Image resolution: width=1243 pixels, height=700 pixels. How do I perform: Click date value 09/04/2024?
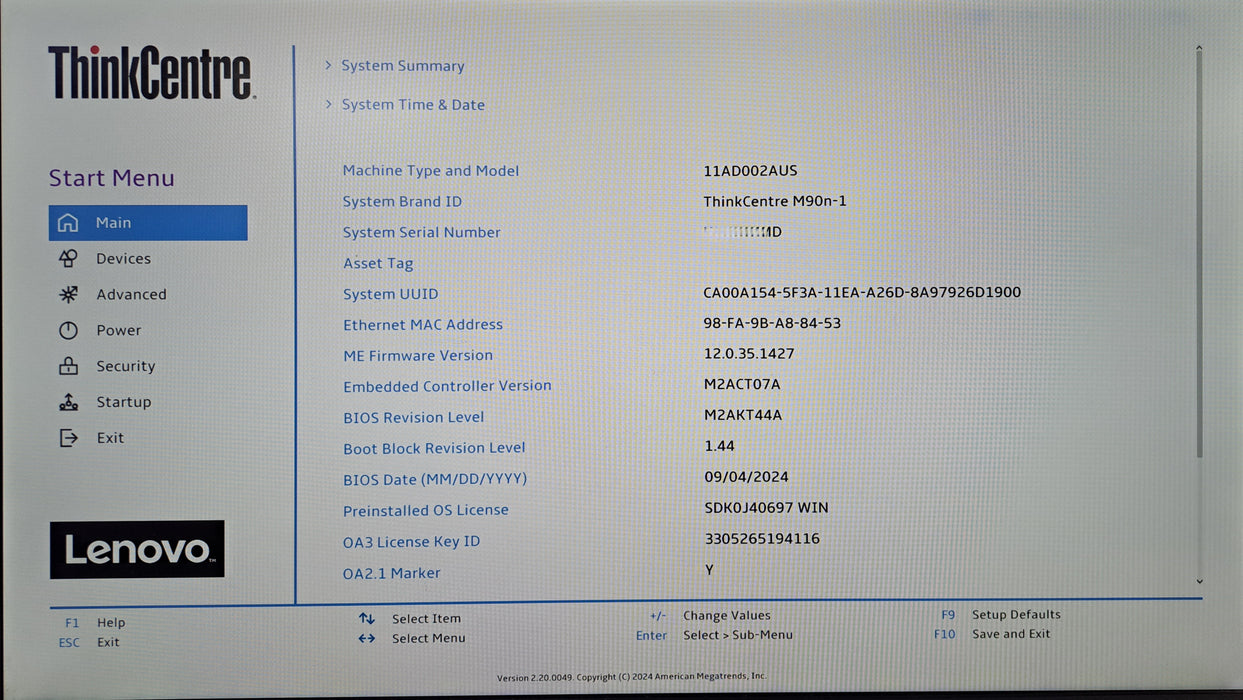[x=746, y=477]
